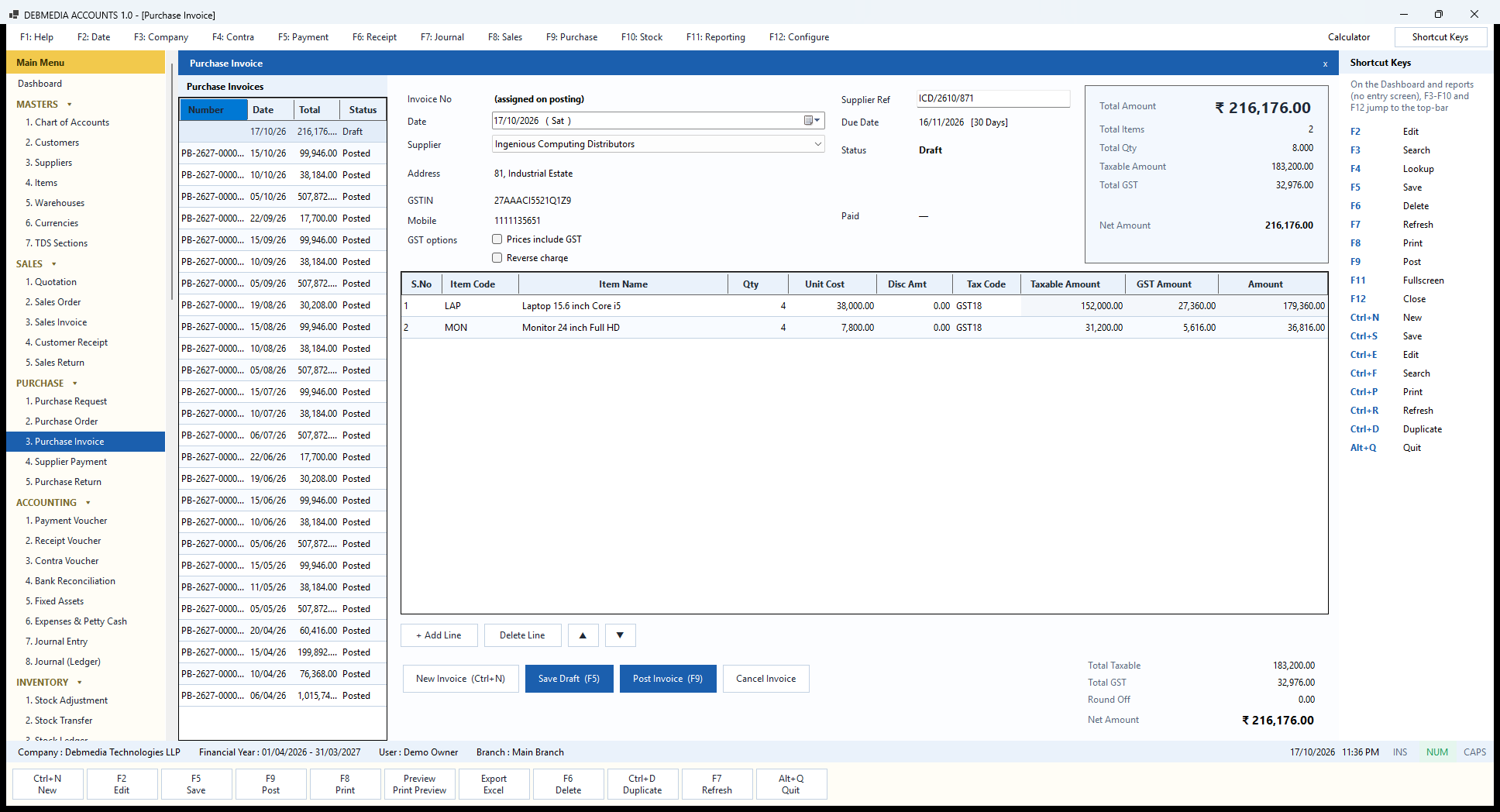Open F7: Journal menu

point(442,37)
